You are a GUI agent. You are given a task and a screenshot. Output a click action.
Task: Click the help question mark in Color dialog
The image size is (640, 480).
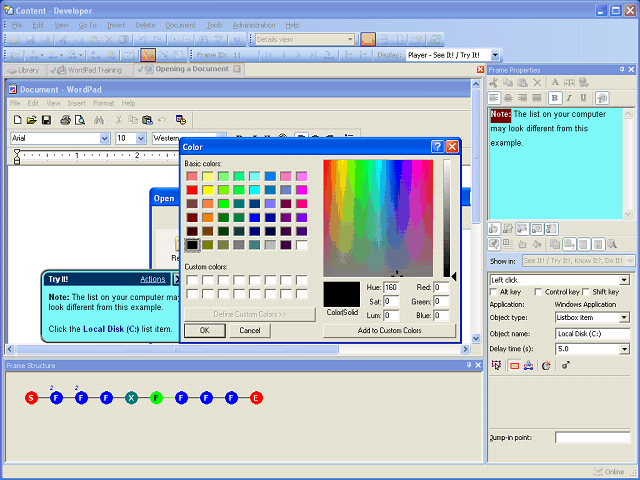[437, 147]
